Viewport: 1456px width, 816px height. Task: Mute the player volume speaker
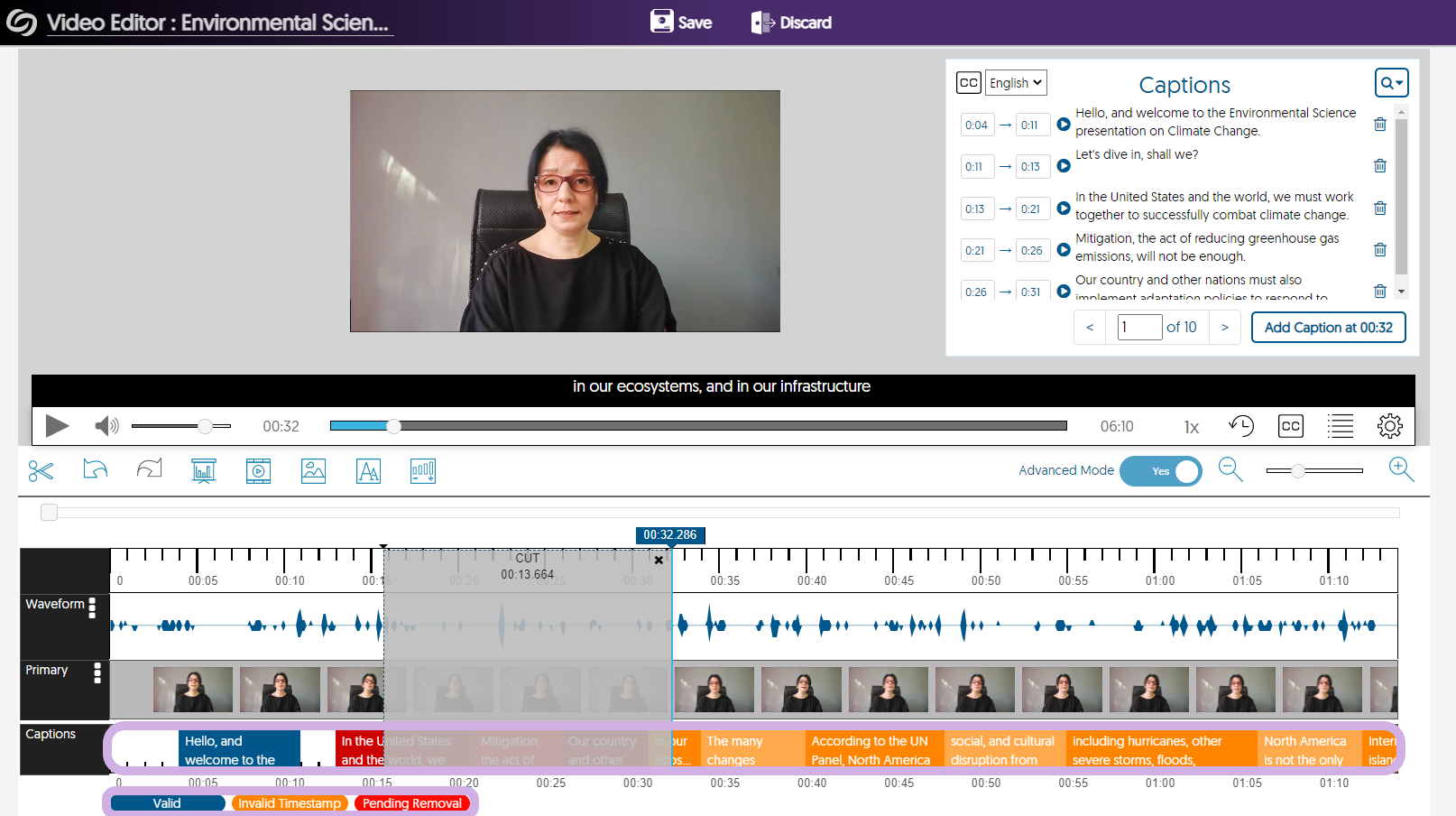click(106, 426)
